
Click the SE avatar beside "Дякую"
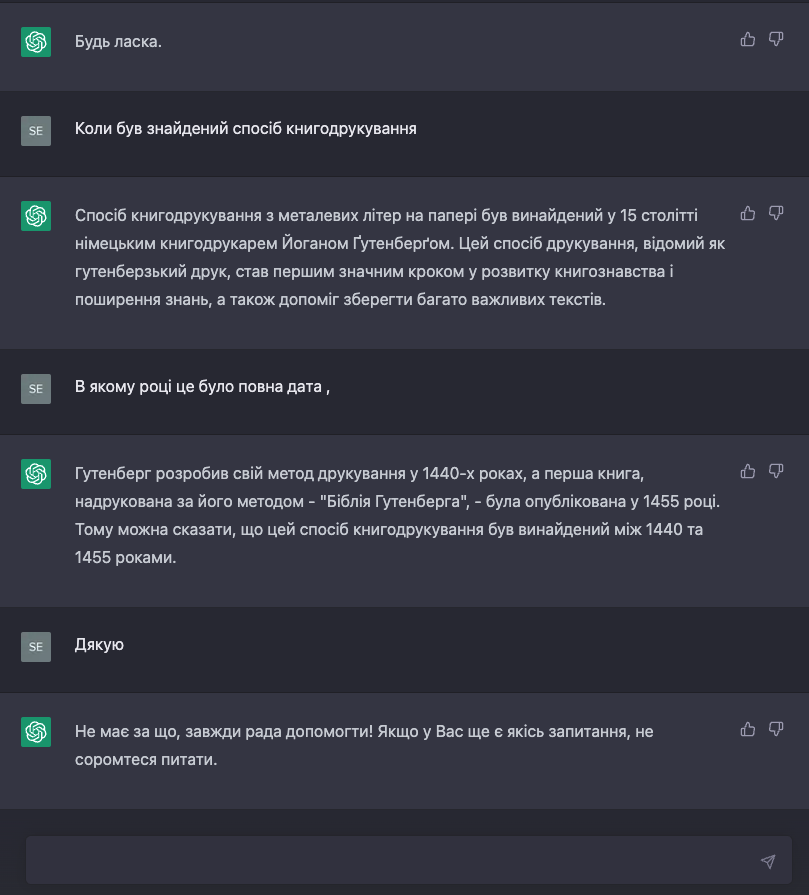pyautogui.click(x=36, y=647)
